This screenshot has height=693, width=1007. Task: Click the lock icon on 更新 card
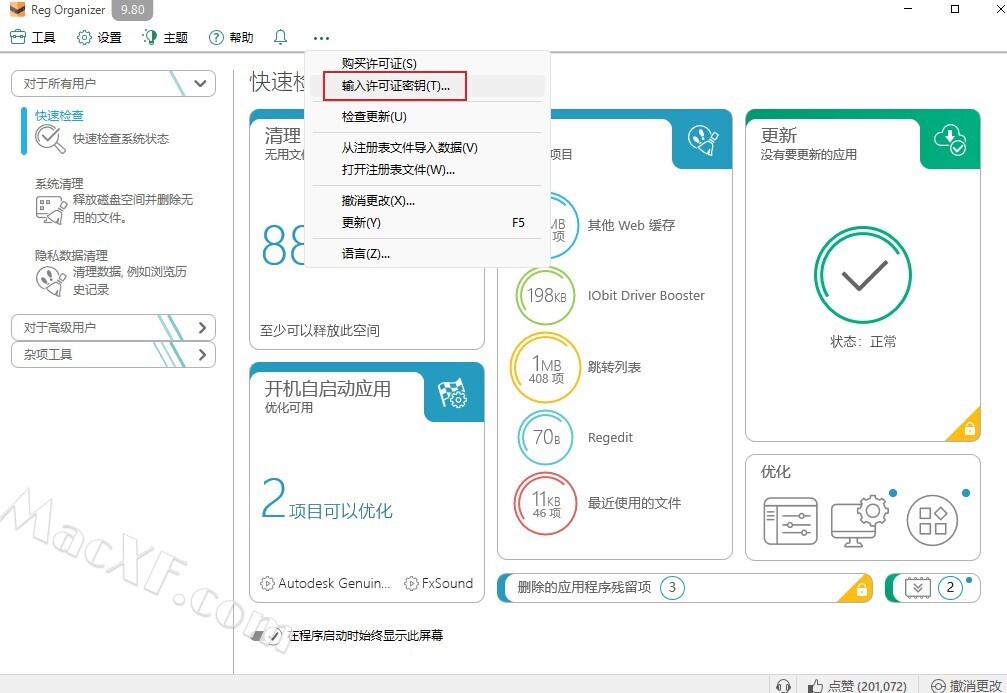click(970, 429)
